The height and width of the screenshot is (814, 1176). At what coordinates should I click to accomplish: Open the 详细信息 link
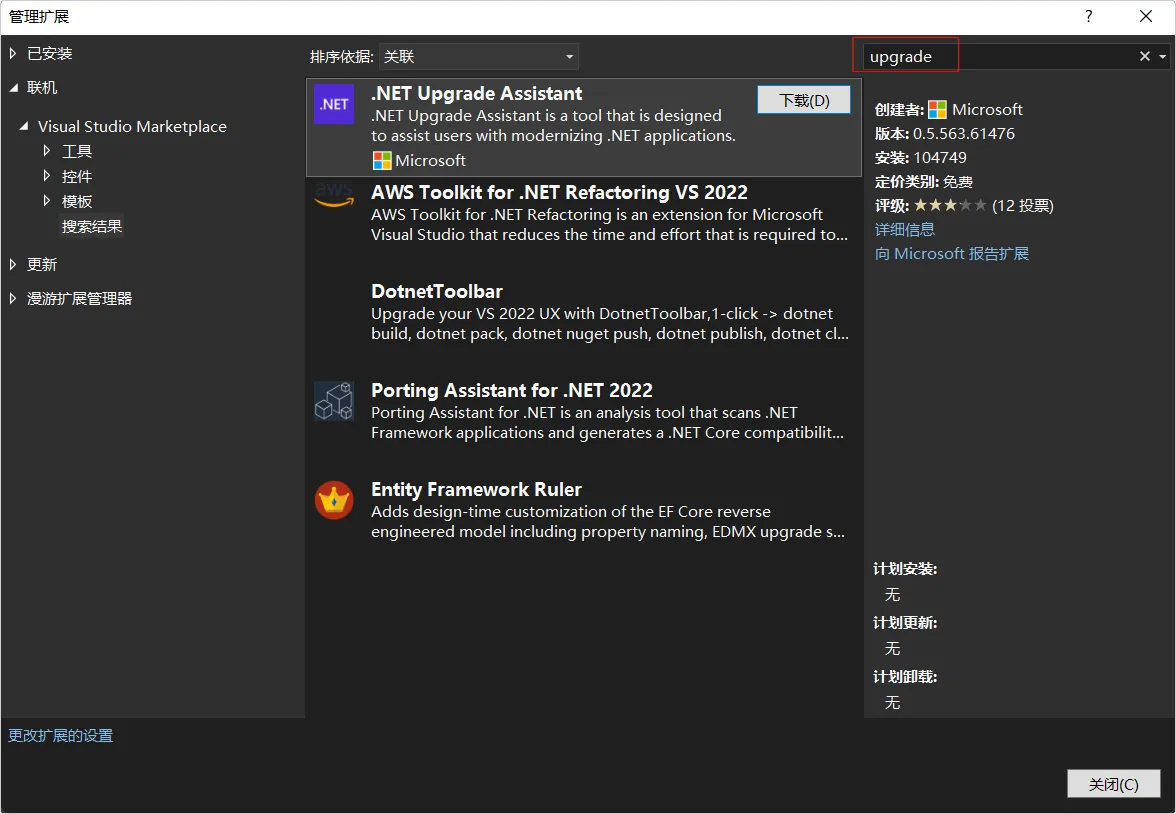(x=904, y=230)
